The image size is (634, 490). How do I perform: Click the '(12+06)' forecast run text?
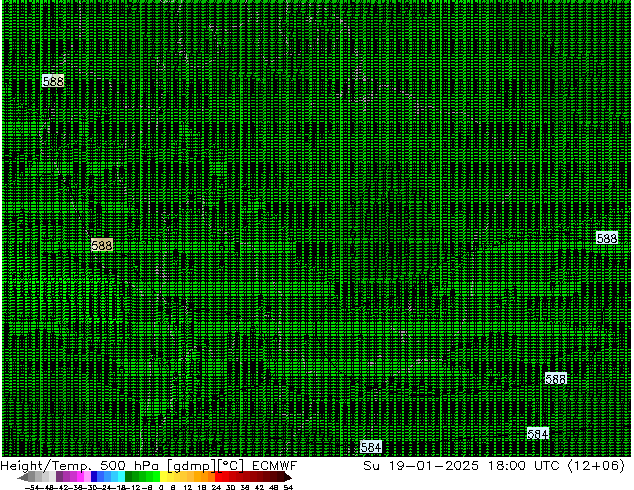596,466
